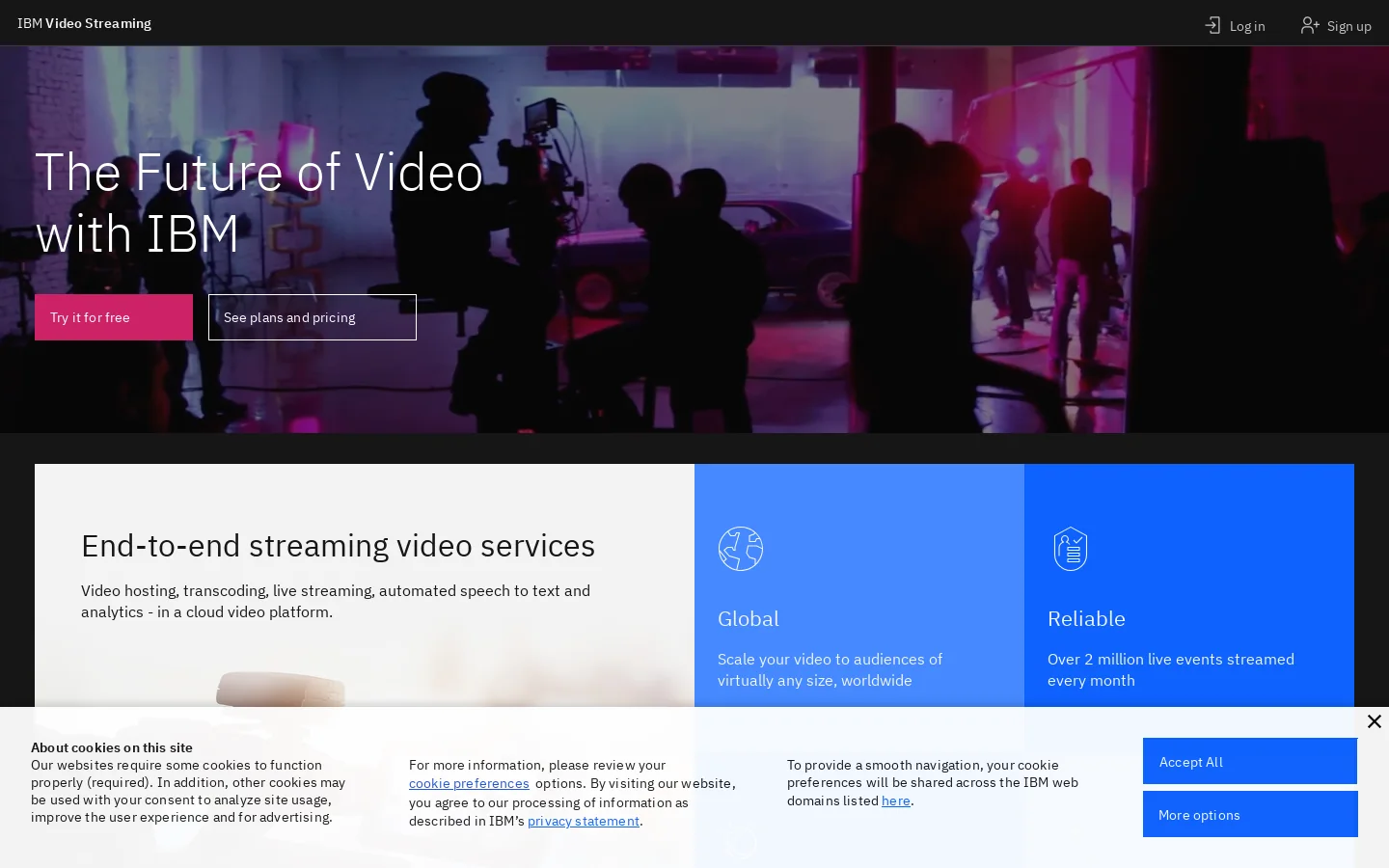Click 'Video hosting, transcoding, live streaming' description

pyautogui.click(x=336, y=601)
